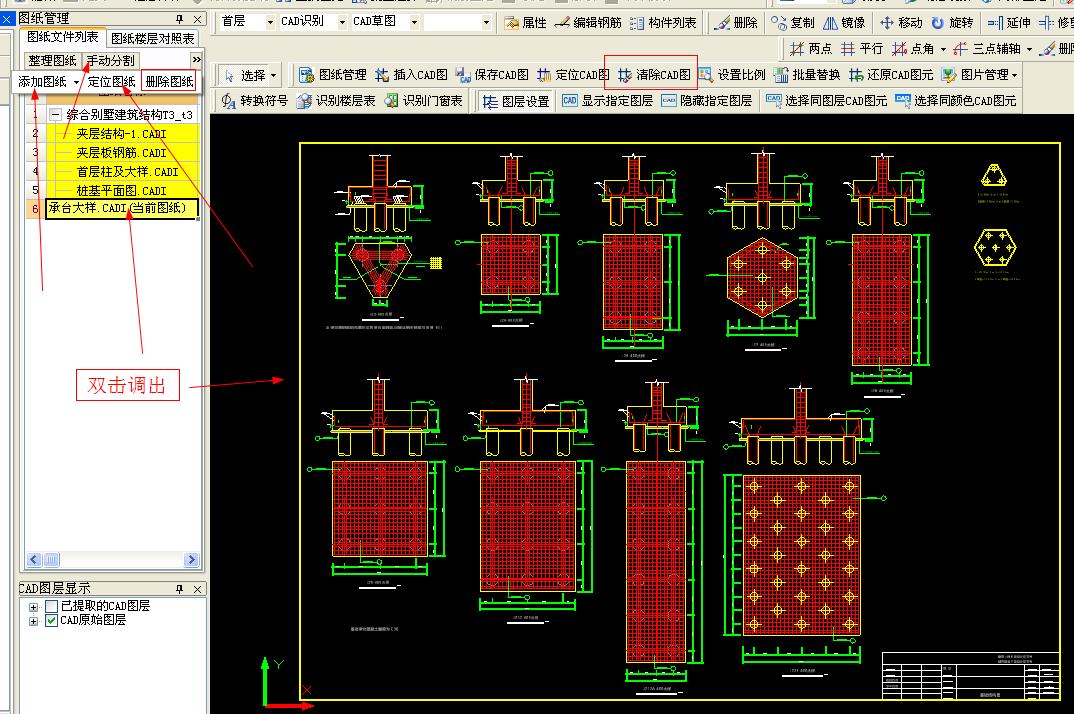Image resolution: width=1074 pixels, height=714 pixels.
Task: Open 图层设置 tool
Action: [x=515, y=101]
